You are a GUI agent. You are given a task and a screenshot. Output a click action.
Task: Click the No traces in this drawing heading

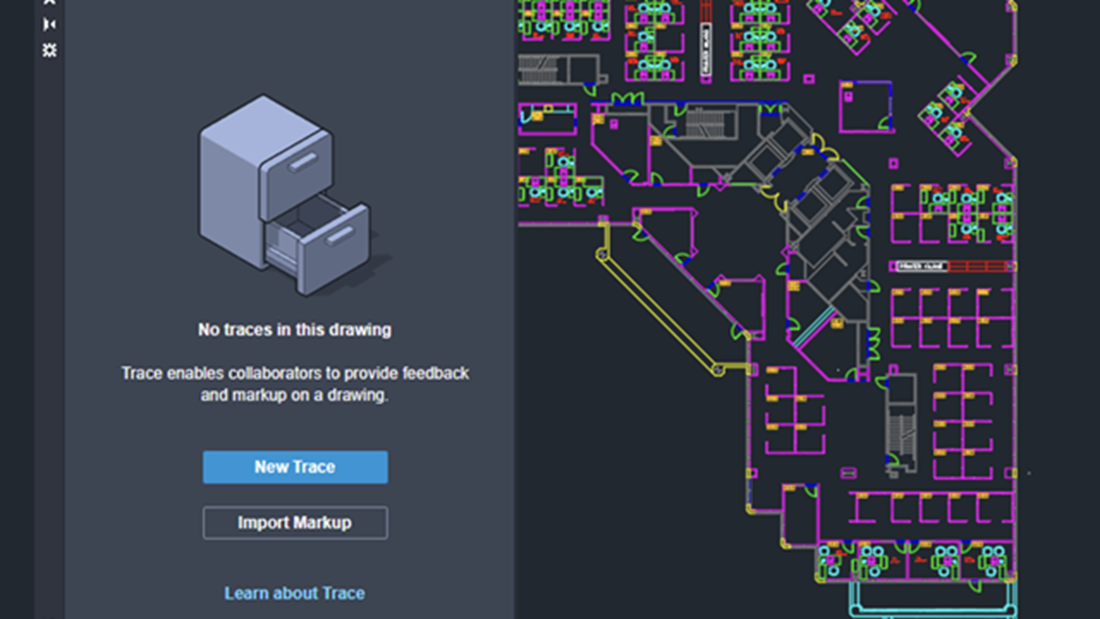tap(295, 330)
